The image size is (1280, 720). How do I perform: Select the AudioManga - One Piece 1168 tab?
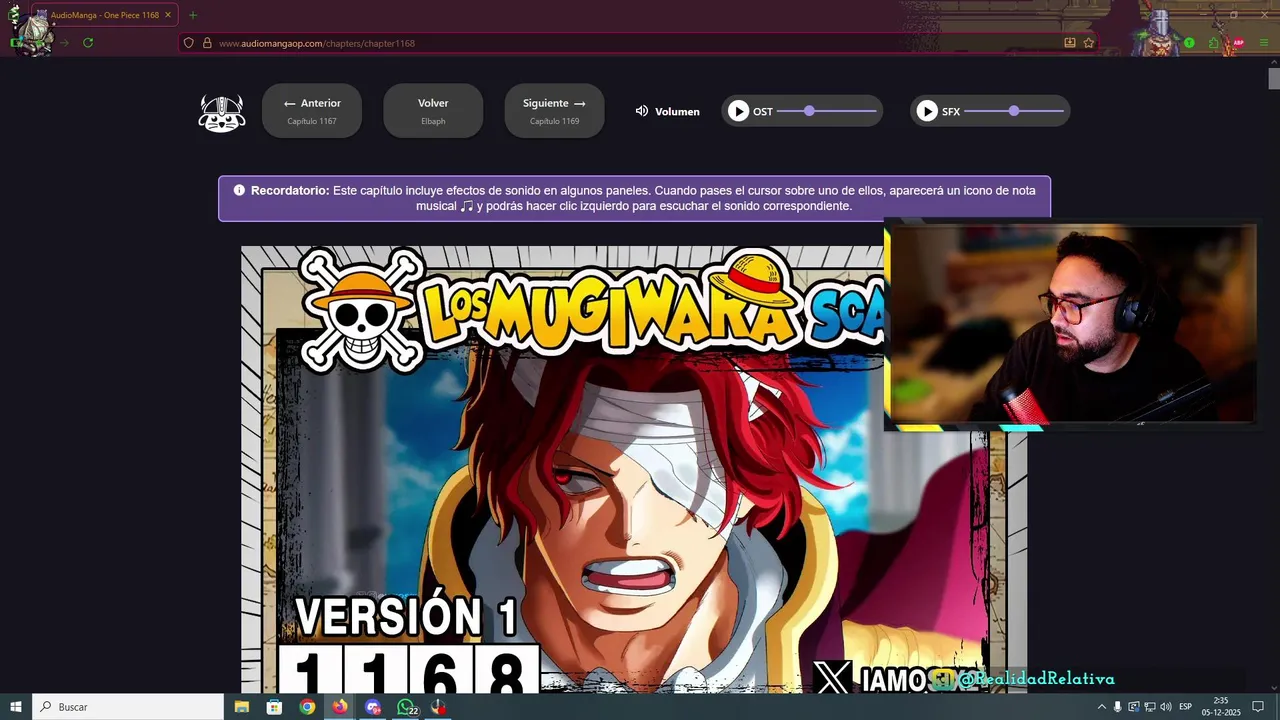(x=105, y=15)
